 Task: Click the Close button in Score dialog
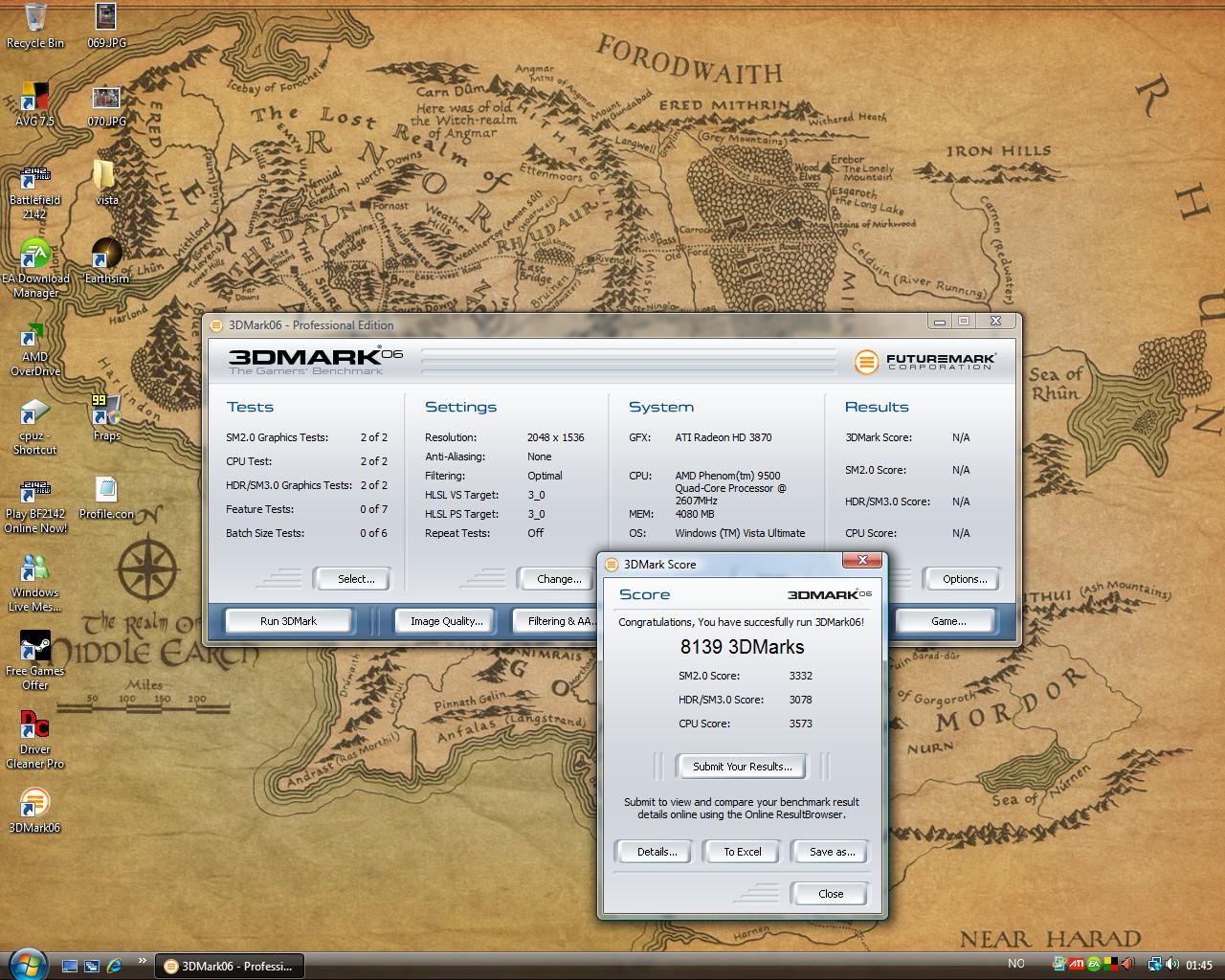(831, 894)
